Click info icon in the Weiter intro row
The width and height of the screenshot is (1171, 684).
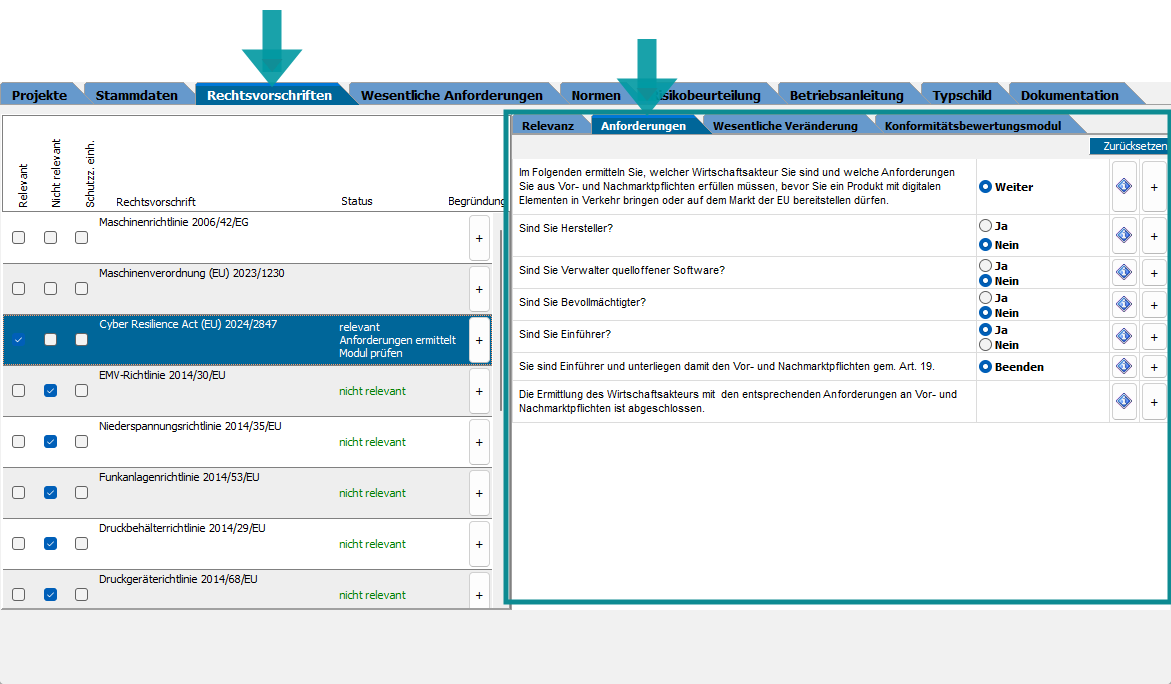click(x=1123, y=186)
